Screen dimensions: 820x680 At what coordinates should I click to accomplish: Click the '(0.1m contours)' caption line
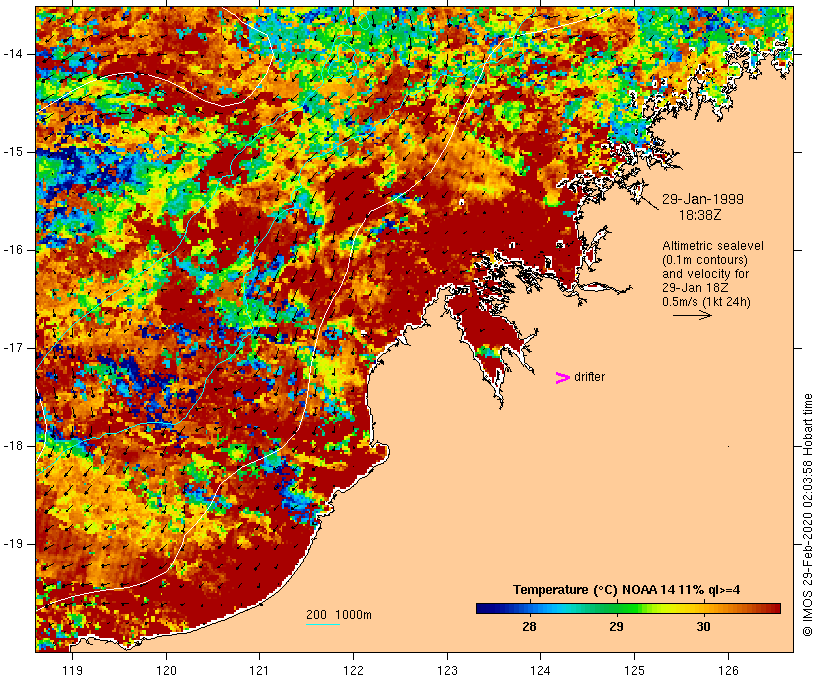705,260
